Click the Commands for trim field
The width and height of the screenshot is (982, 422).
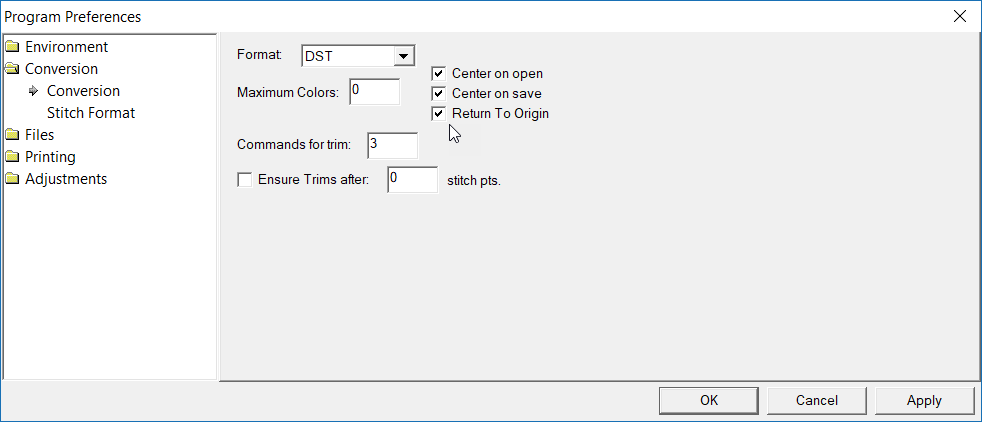point(392,144)
